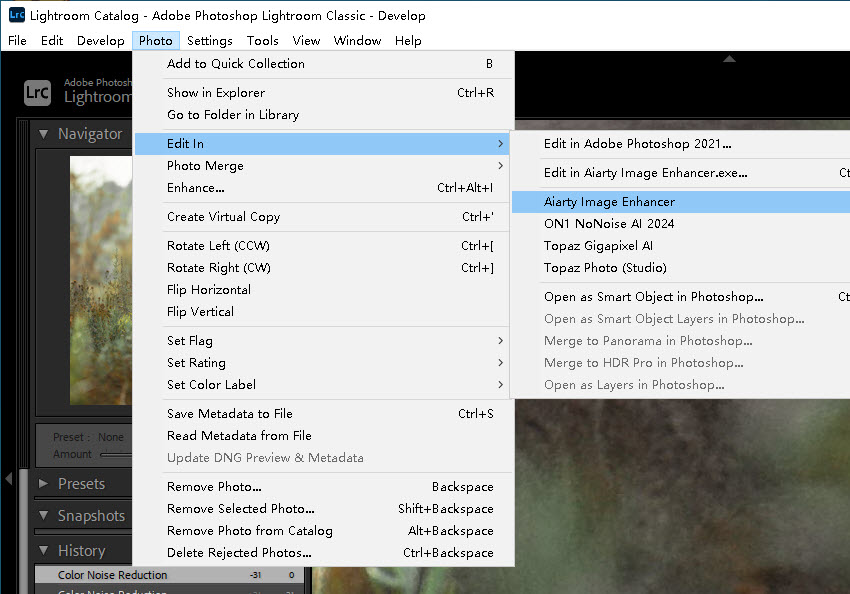Open the Develop menu

pos(101,41)
